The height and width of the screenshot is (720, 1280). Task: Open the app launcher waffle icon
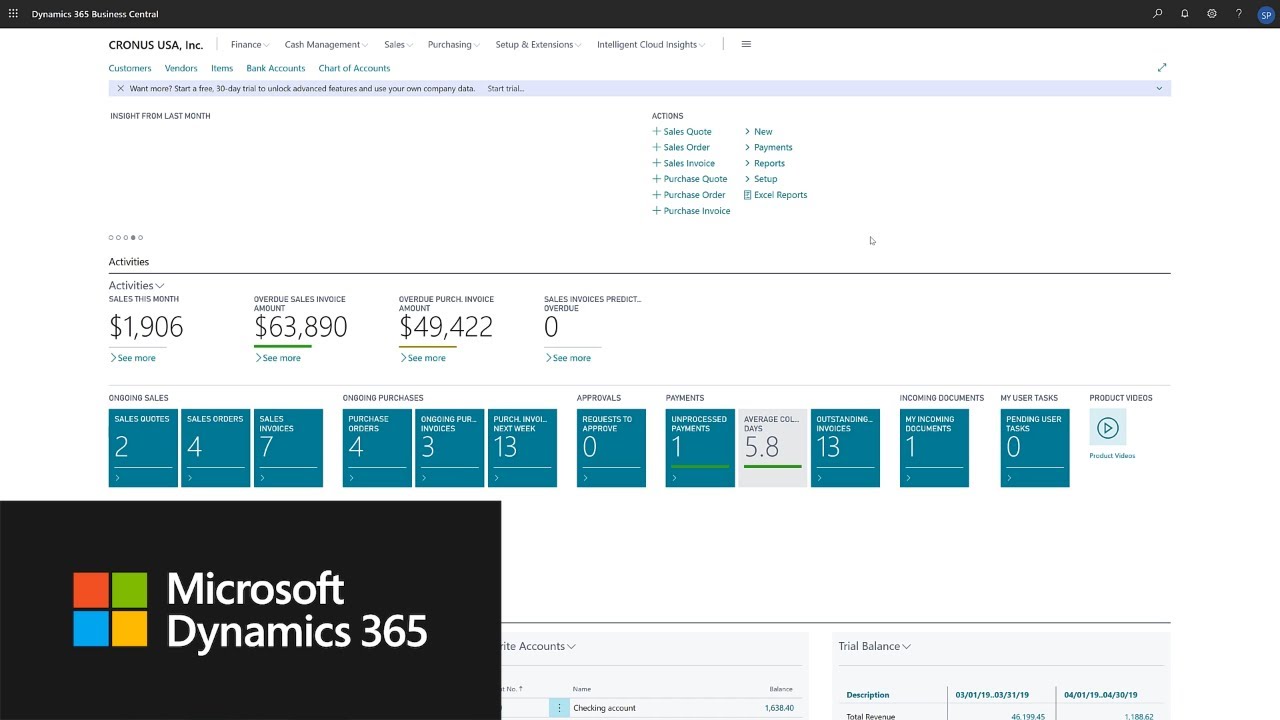pyautogui.click(x=13, y=14)
